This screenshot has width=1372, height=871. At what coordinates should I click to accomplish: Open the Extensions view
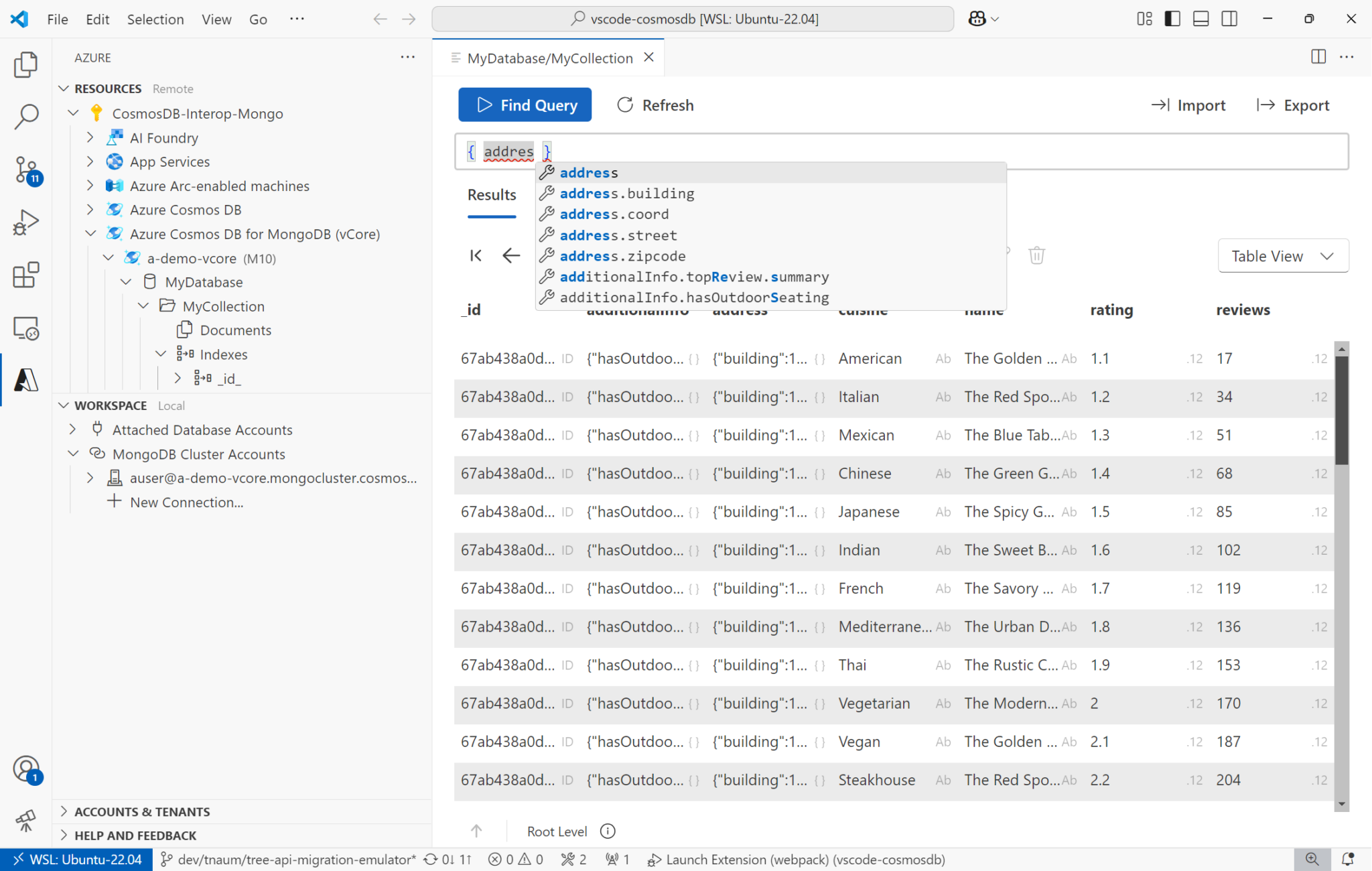click(25, 275)
